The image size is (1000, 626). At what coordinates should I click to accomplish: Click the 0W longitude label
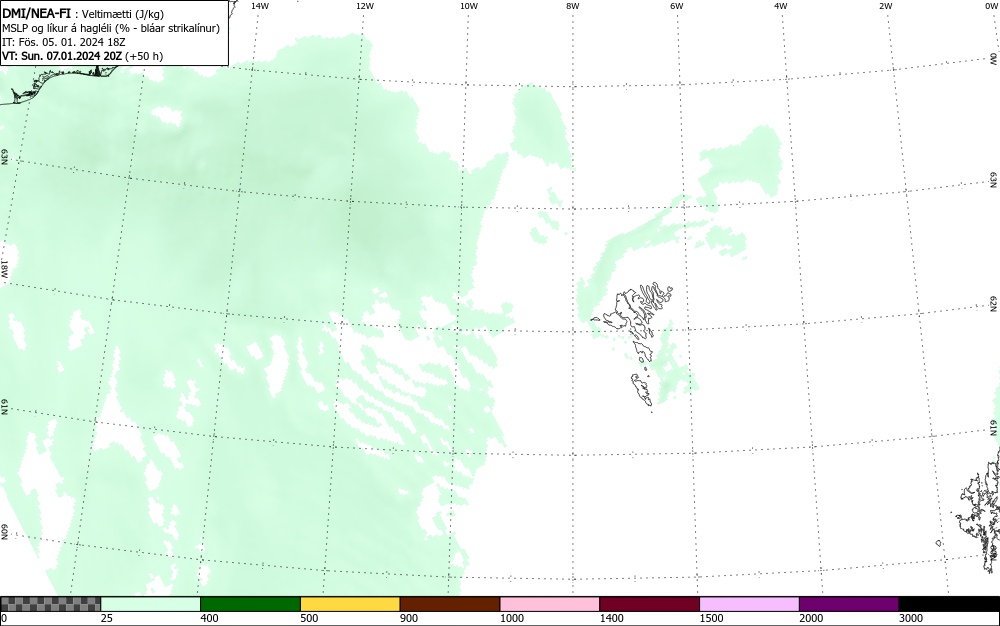pyautogui.click(x=992, y=6)
